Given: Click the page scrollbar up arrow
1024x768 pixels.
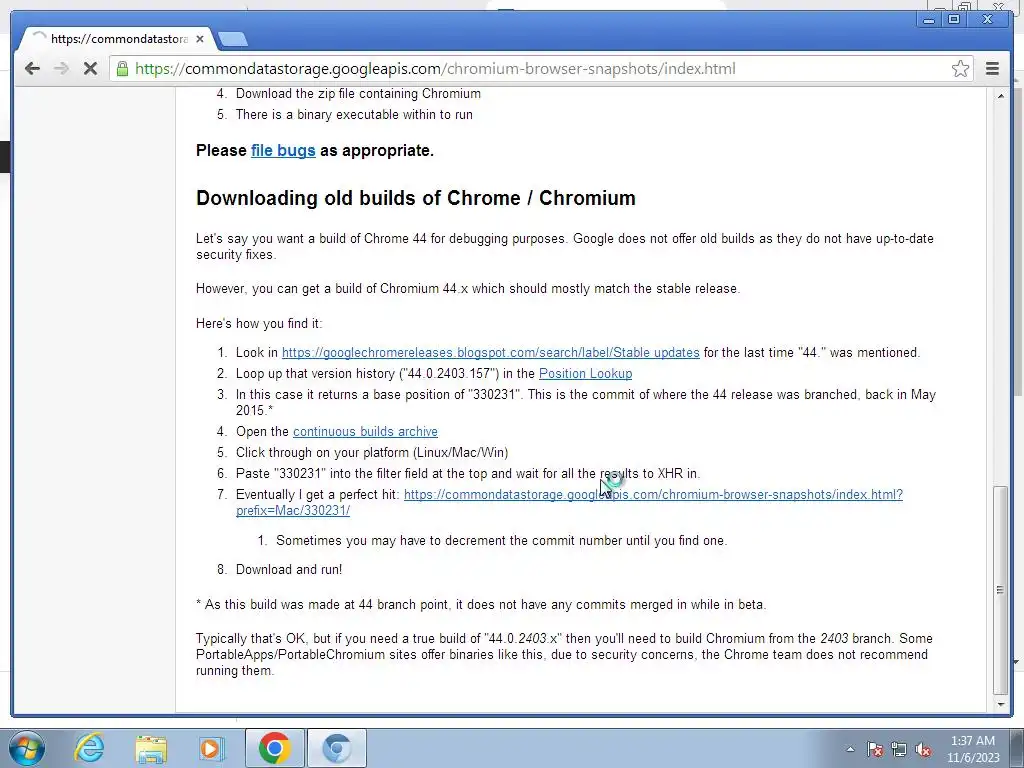Looking at the screenshot, I should [1000, 96].
